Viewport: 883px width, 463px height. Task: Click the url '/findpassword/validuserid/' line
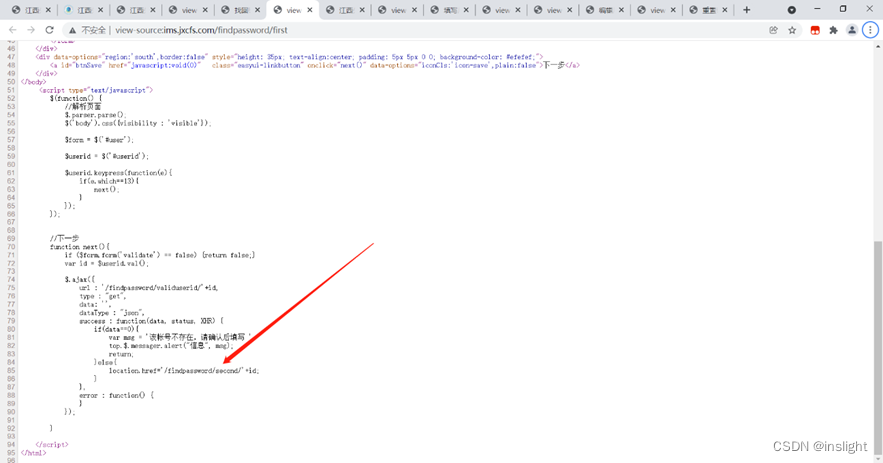[x=148, y=288]
